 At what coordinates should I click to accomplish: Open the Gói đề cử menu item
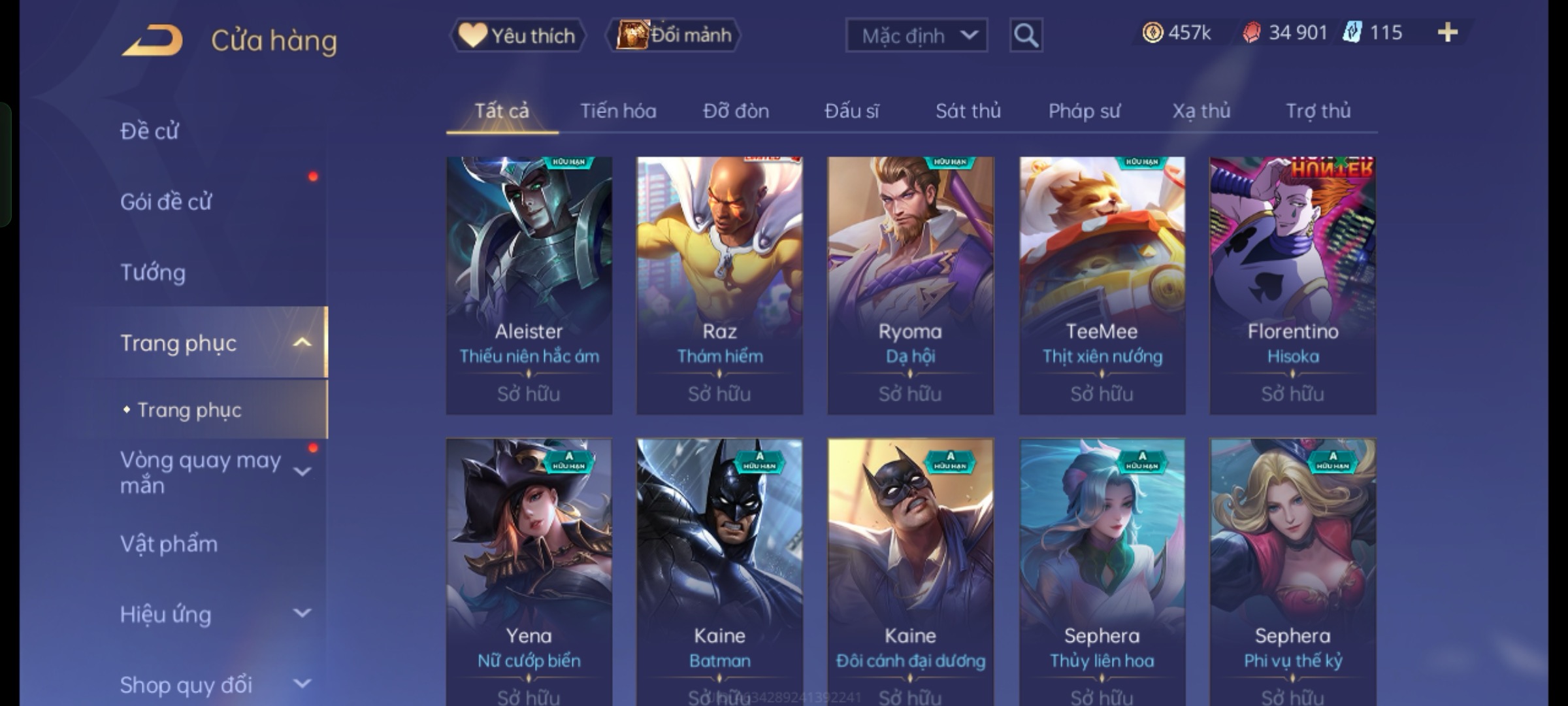coord(166,201)
